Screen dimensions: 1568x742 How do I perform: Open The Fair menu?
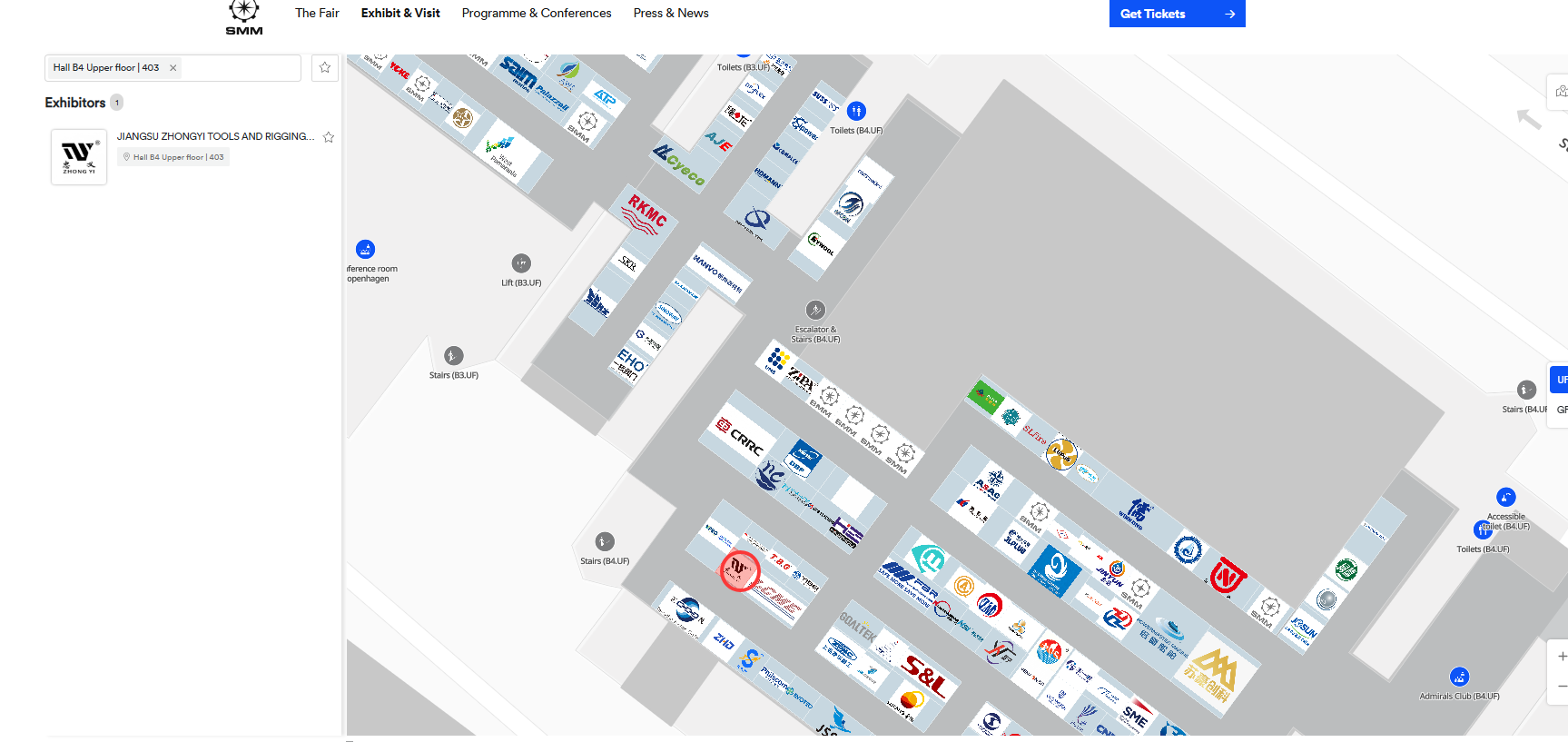[317, 13]
